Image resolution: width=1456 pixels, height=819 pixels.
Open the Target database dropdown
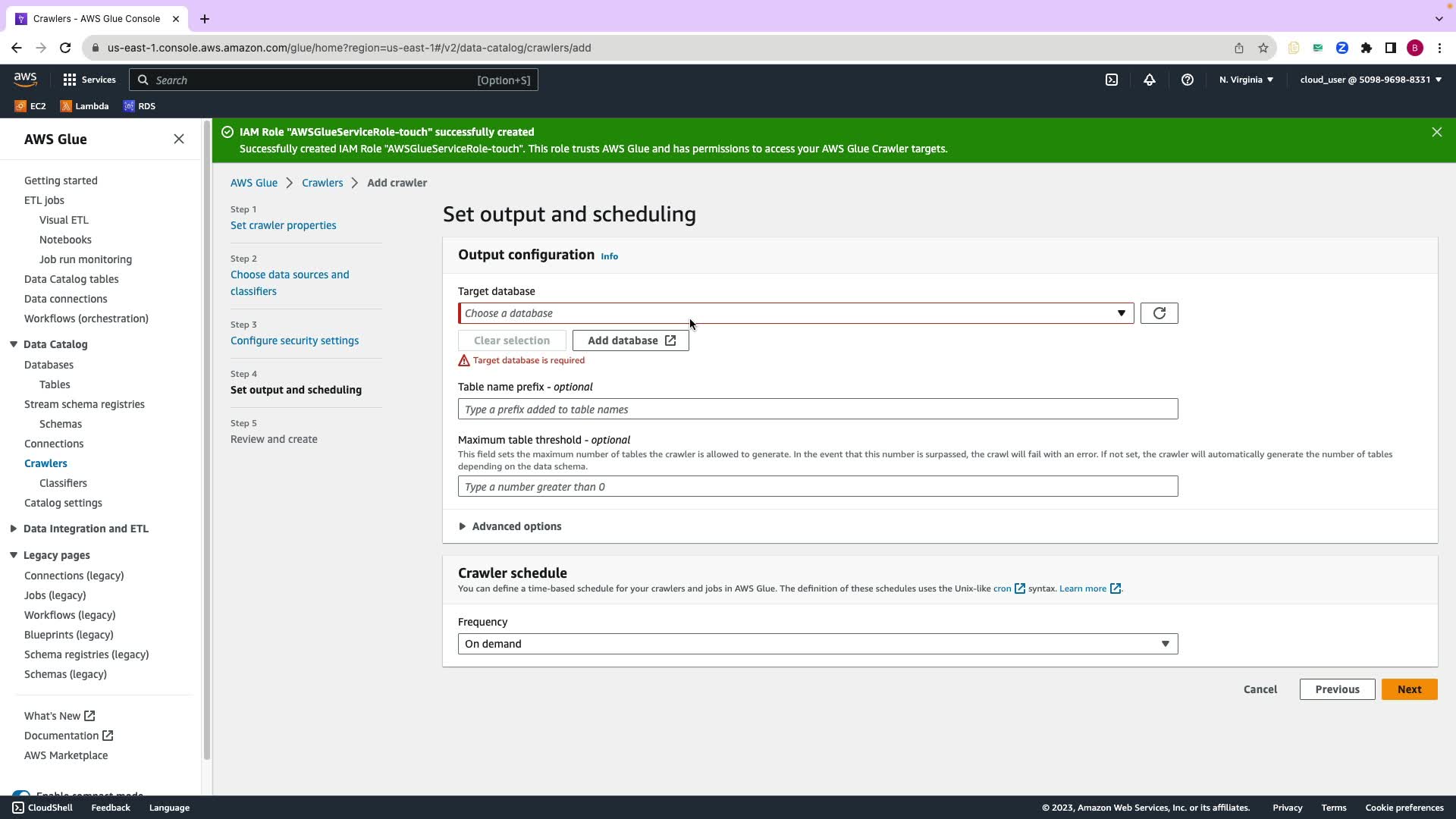[x=795, y=313]
